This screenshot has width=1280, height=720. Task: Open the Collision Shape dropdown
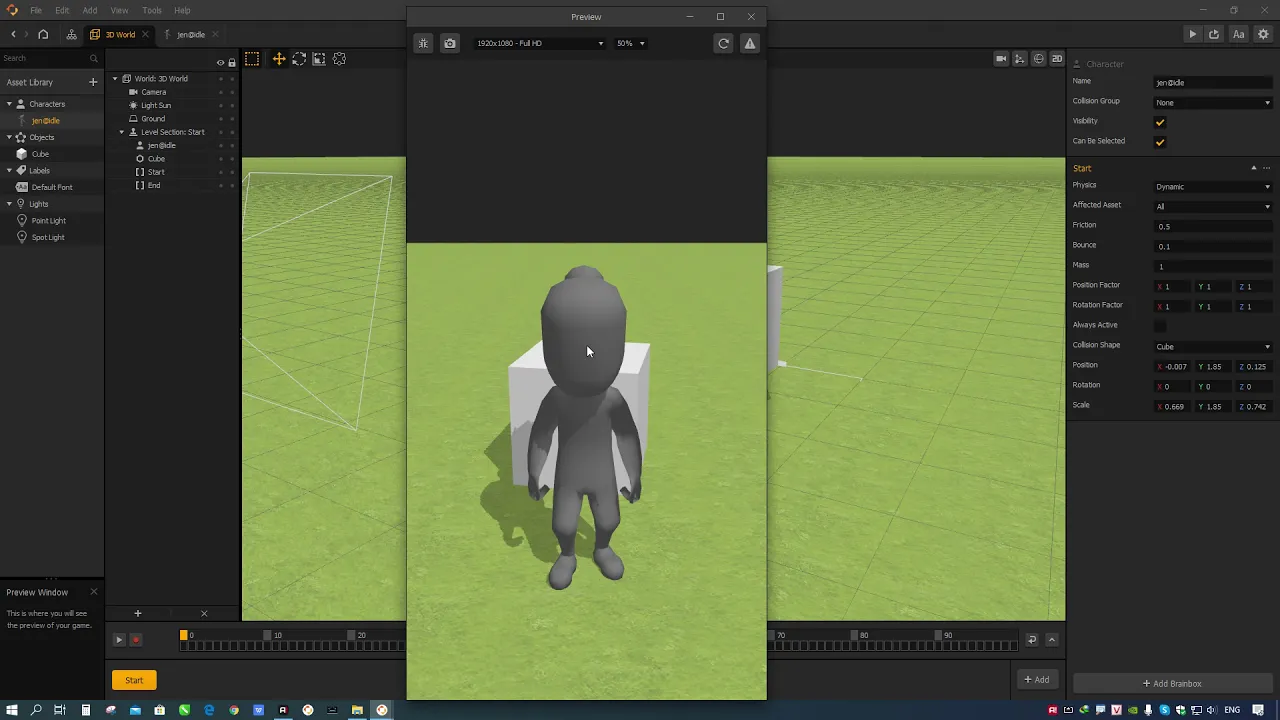click(1213, 346)
